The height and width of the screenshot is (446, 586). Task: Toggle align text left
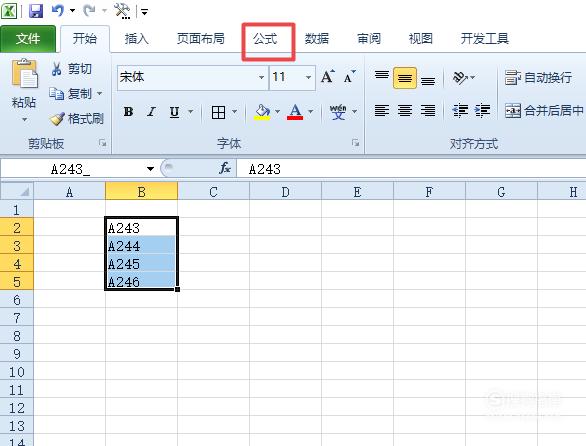(382, 111)
